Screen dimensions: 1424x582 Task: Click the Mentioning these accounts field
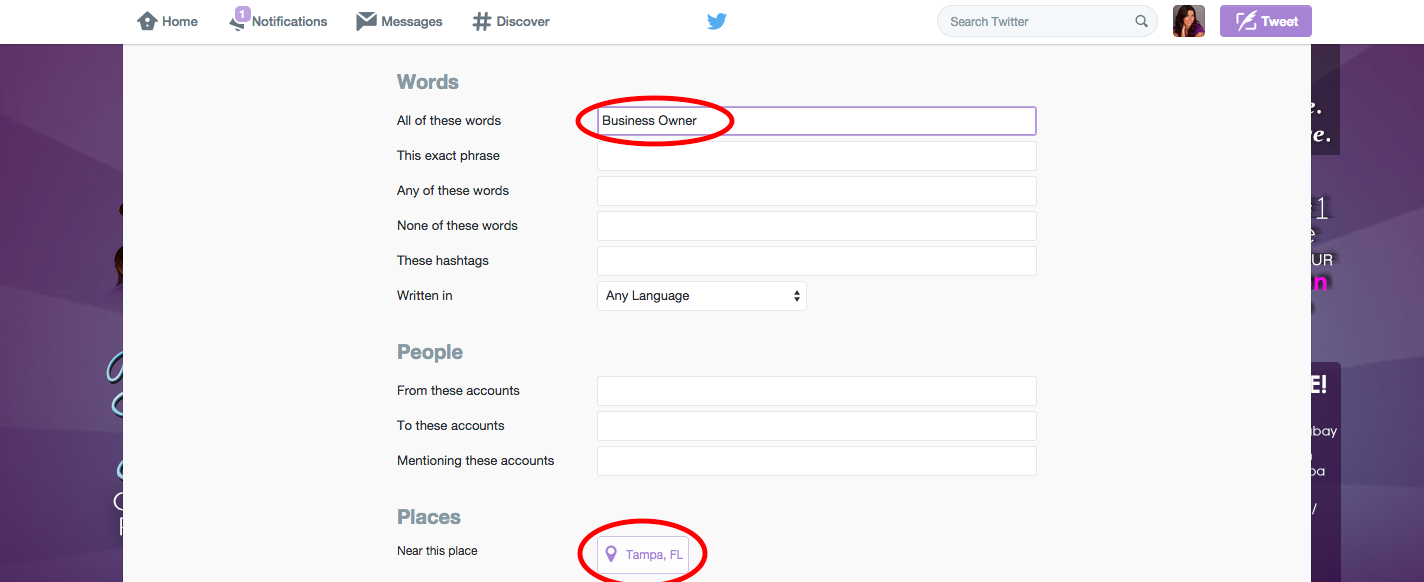[x=817, y=461]
